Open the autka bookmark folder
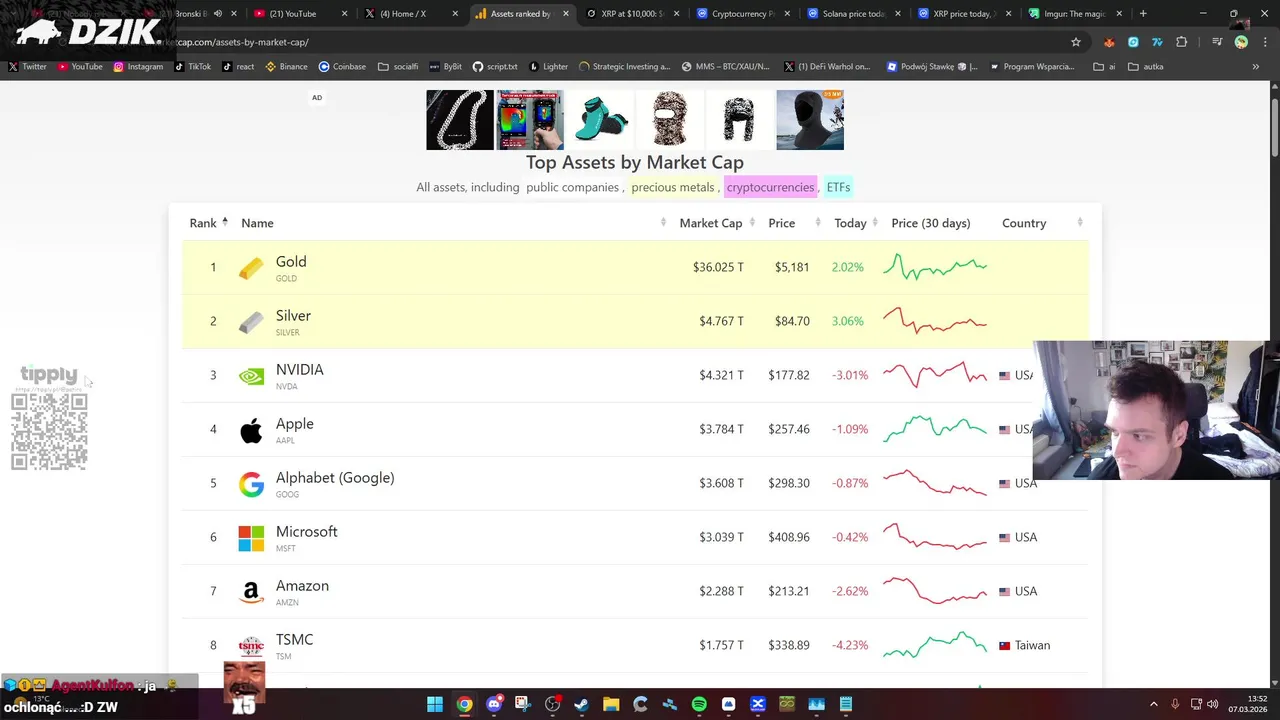The image size is (1280, 720). coord(1145,67)
